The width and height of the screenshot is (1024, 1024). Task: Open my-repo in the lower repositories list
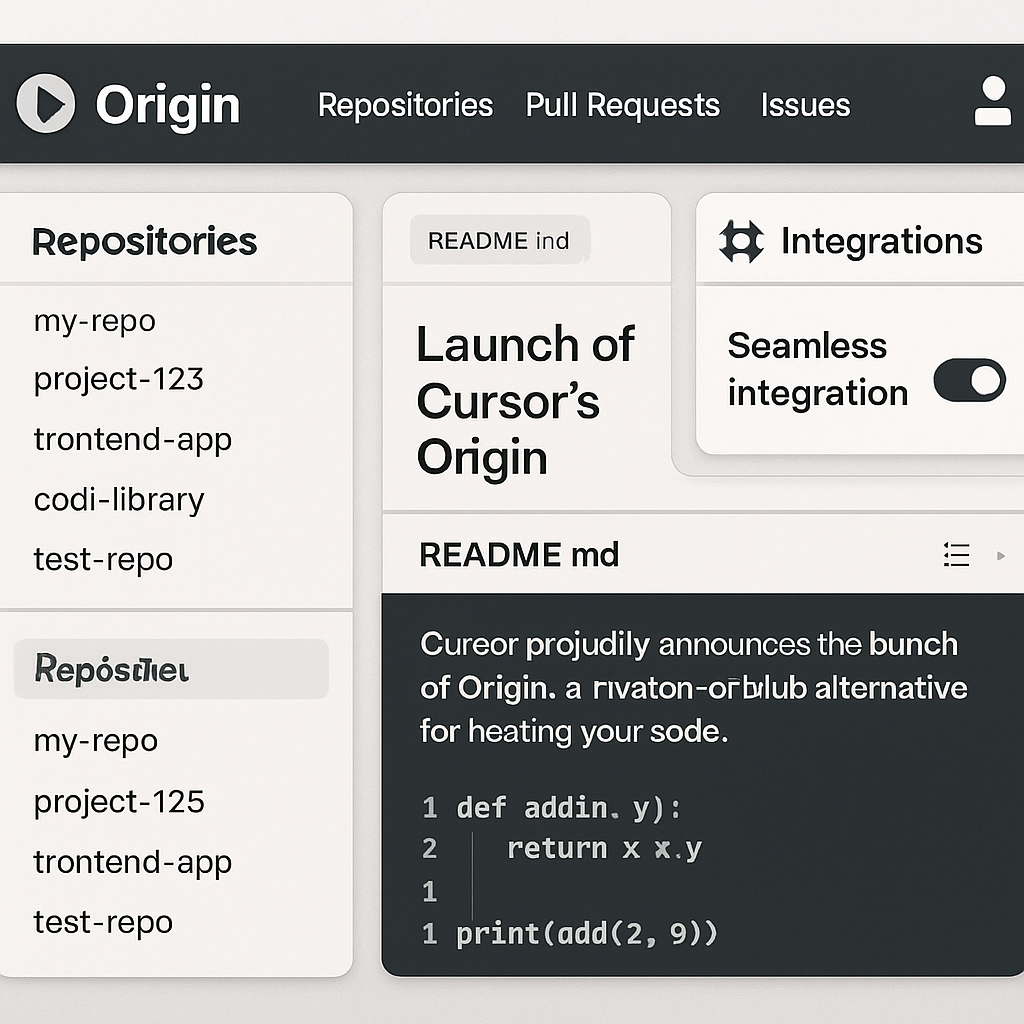95,741
